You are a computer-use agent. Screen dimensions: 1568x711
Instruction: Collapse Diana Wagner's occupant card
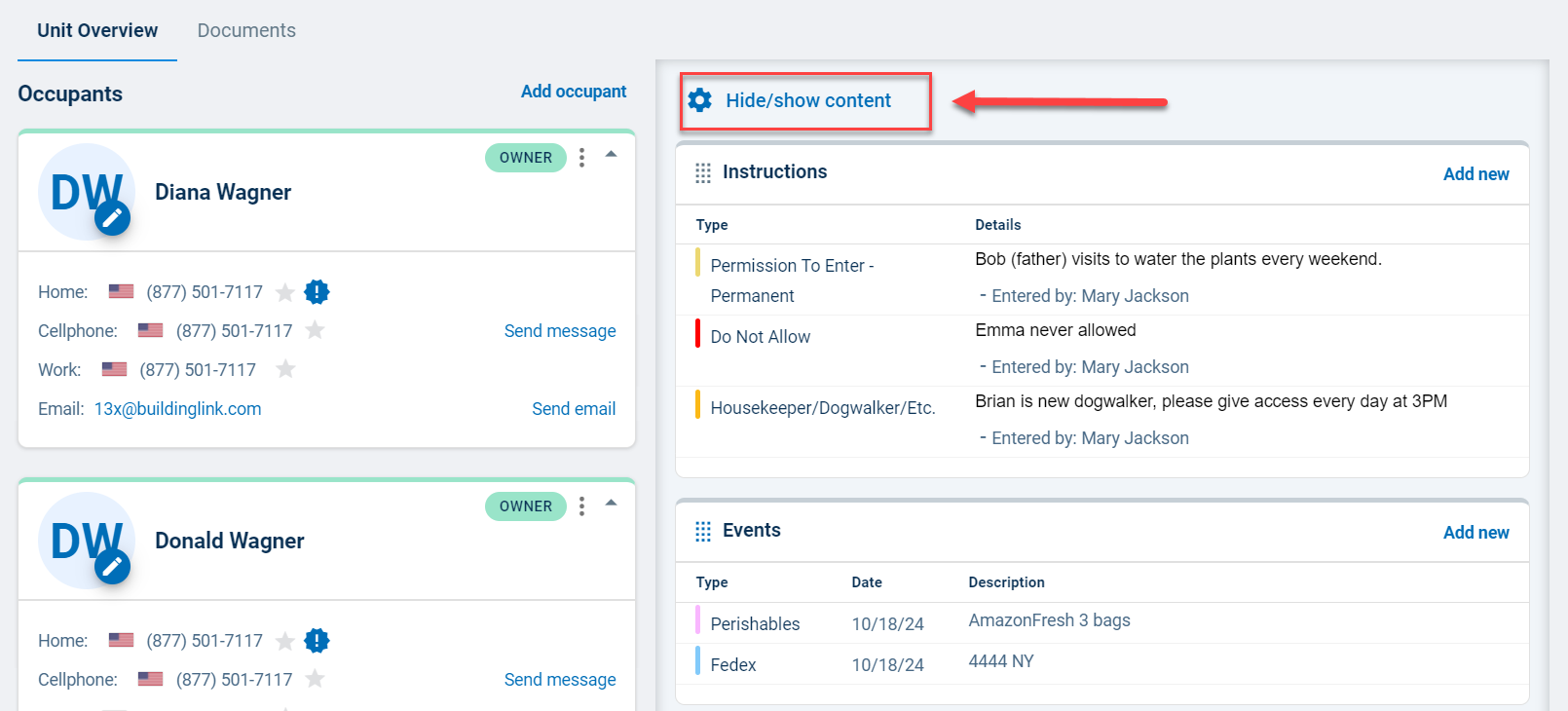[612, 154]
